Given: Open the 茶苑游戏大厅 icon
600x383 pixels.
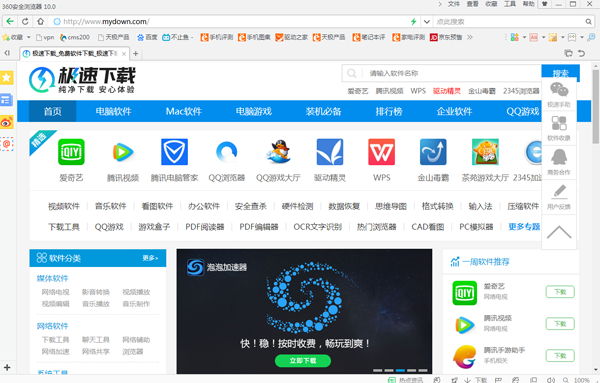Looking at the screenshot, I should pyautogui.click(x=485, y=152).
